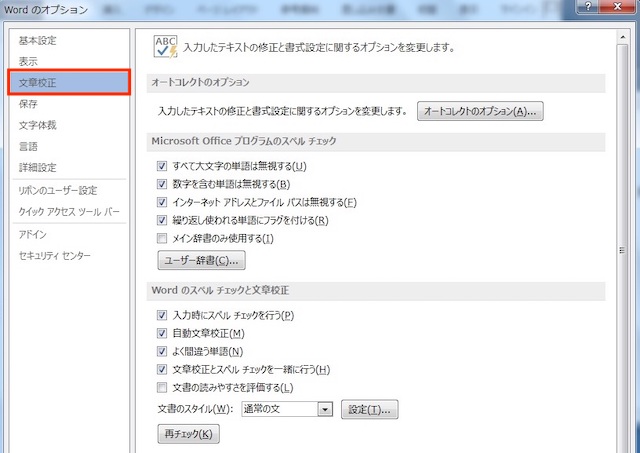This screenshot has height=453, width=640.
Task: Disable 入力時にスペル チェックを行う
Action: (x=162, y=315)
